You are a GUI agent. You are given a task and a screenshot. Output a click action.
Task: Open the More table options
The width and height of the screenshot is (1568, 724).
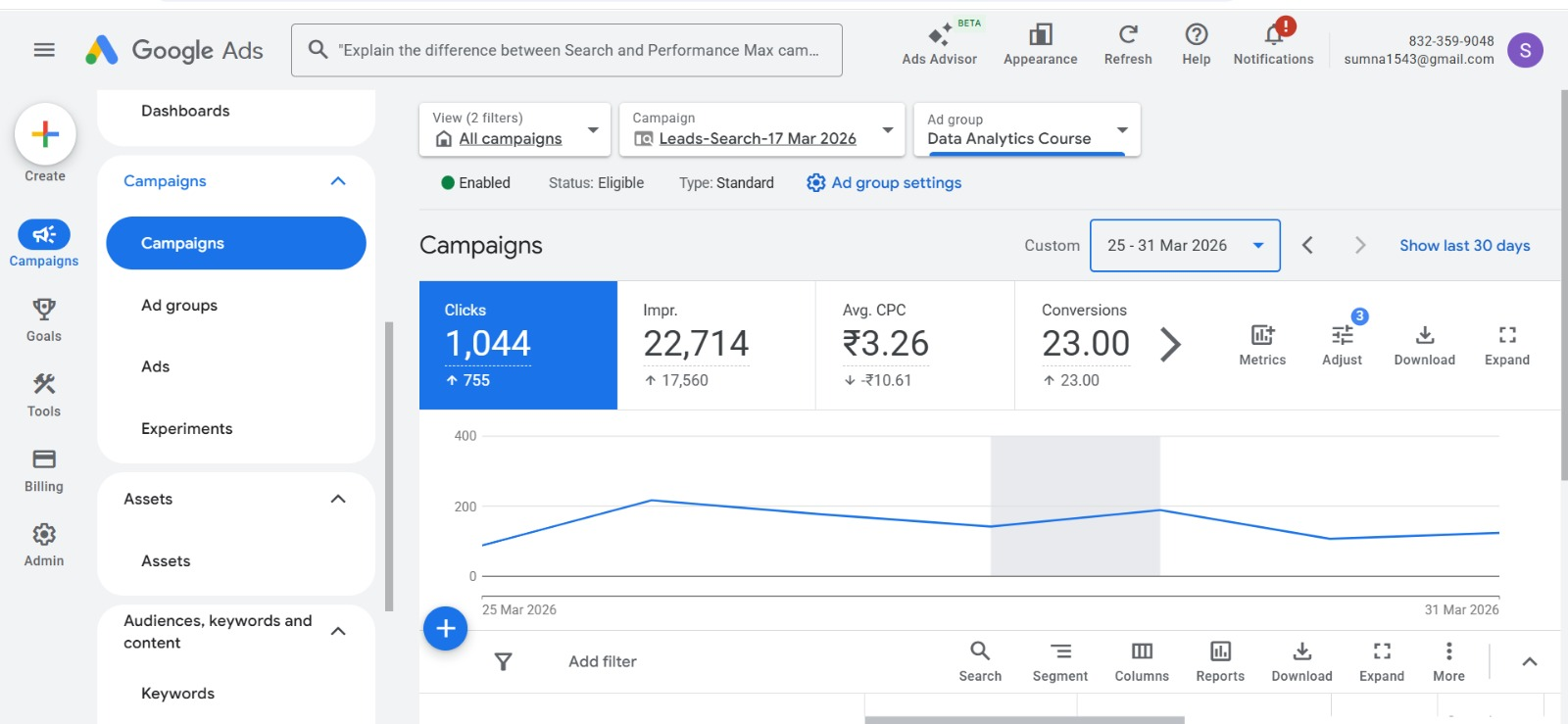point(1448,661)
